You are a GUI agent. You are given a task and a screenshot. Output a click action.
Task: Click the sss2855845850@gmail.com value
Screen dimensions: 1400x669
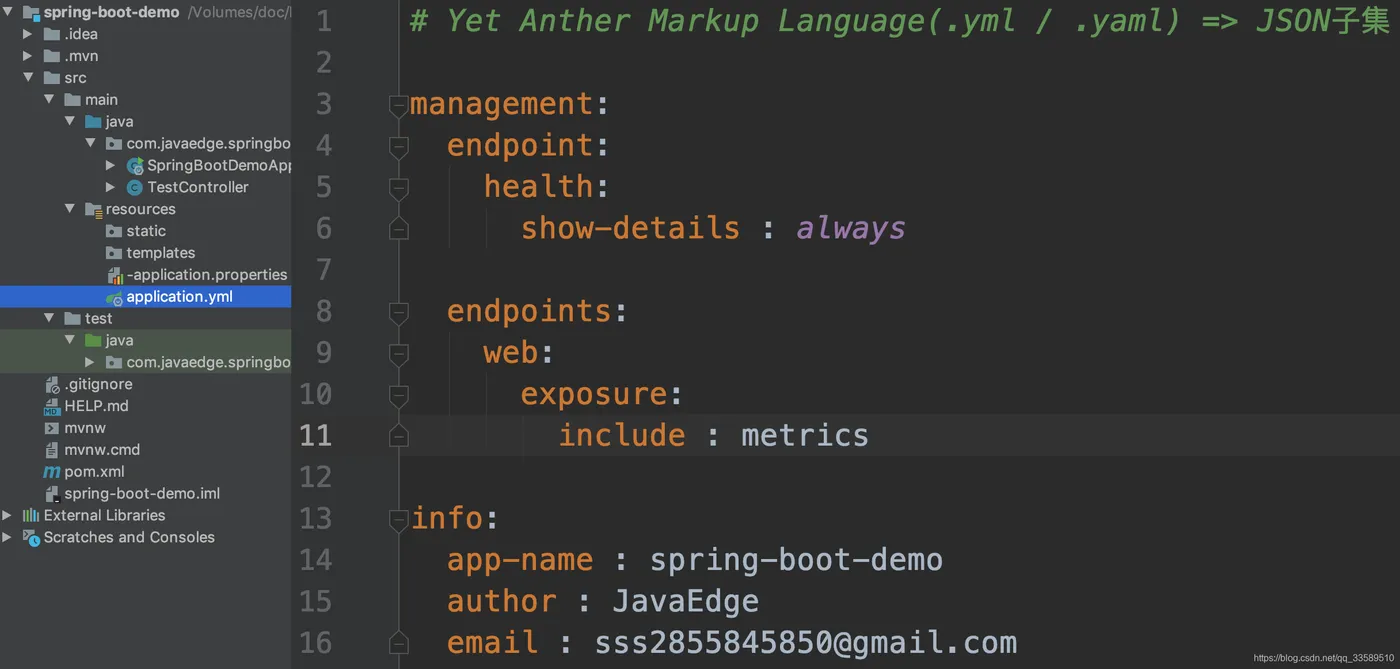click(806, 642)
